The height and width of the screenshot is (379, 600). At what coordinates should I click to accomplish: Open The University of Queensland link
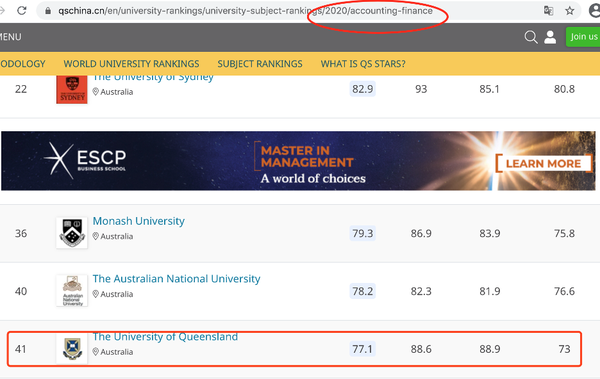pyautogui.click(x=165, y=337)
